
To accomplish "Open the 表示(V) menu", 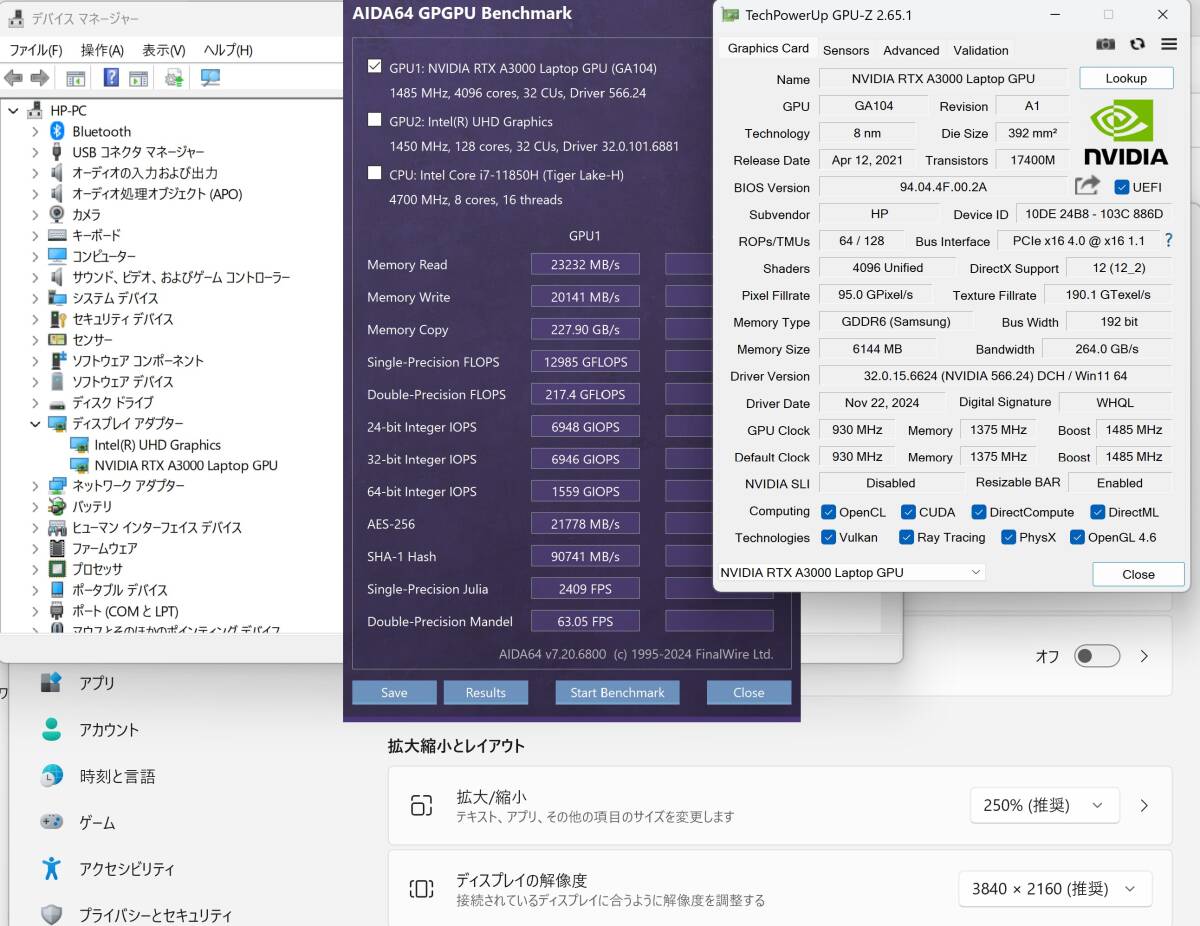I will click(163, 50).
